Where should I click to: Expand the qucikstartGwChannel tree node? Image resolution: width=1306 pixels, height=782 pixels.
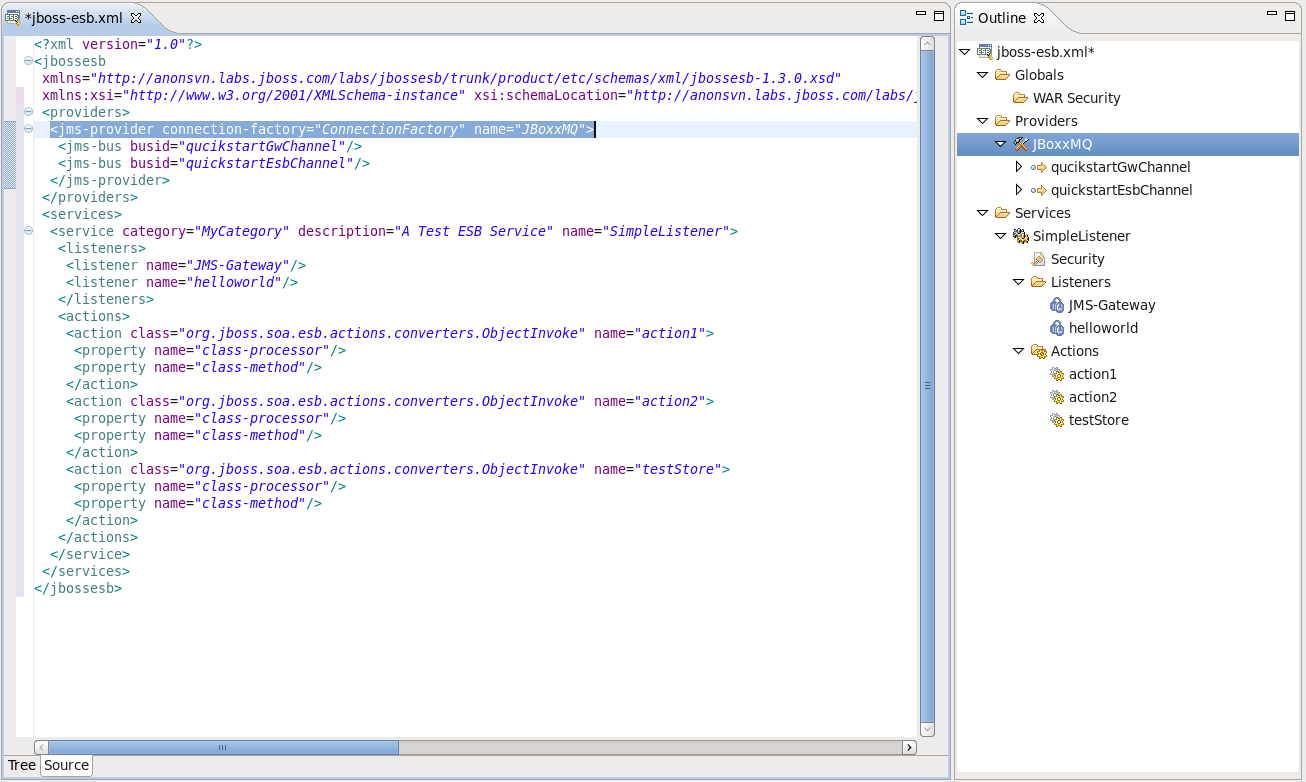[1019, 167]
